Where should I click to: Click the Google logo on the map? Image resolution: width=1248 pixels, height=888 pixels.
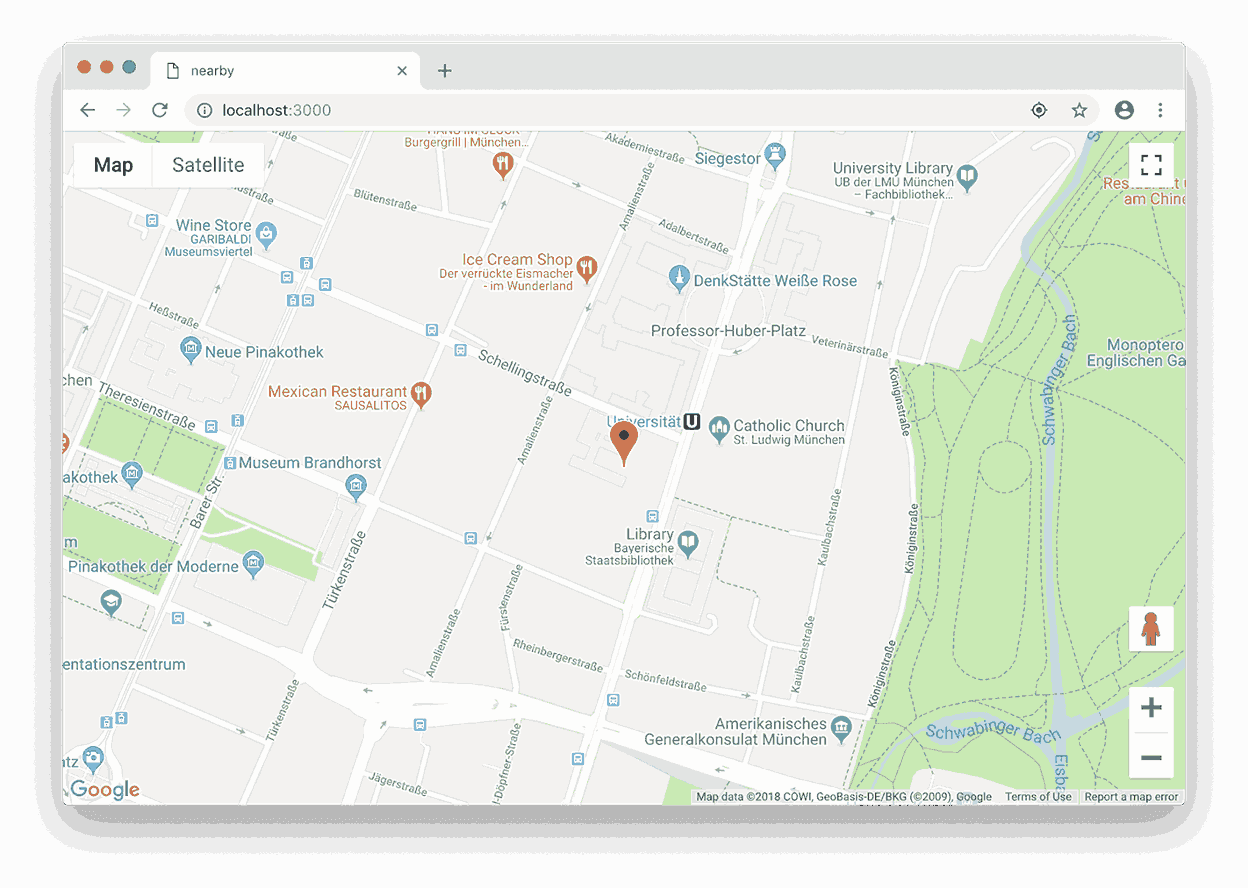pos(105,790)
